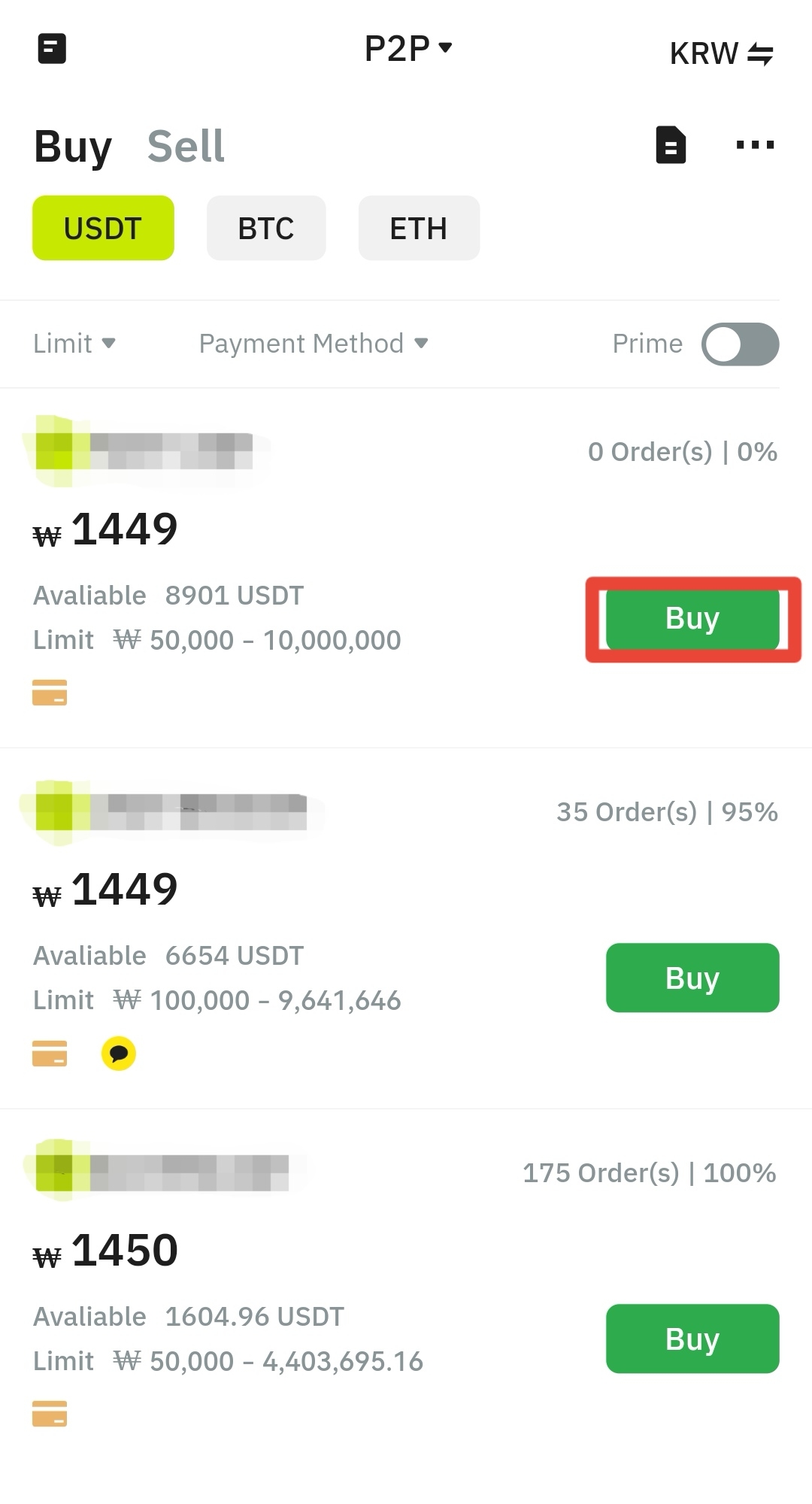Tap the KakaoTalk payment icon
The width and height of the screenshot is (812, 1504).
pyautogui.click(x=119, y=1053)
